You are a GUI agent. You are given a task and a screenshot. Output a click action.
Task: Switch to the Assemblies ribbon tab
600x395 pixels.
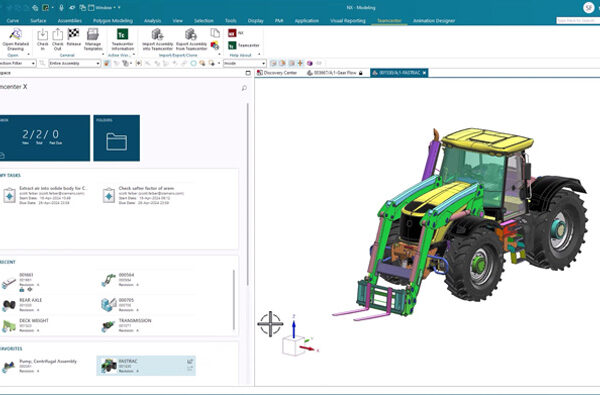pyautogui.click(x=69, y=21)
